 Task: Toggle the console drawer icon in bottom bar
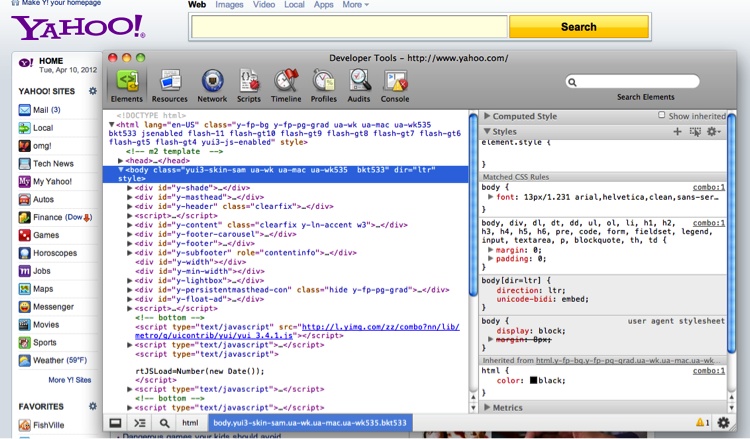coord(140,423)
